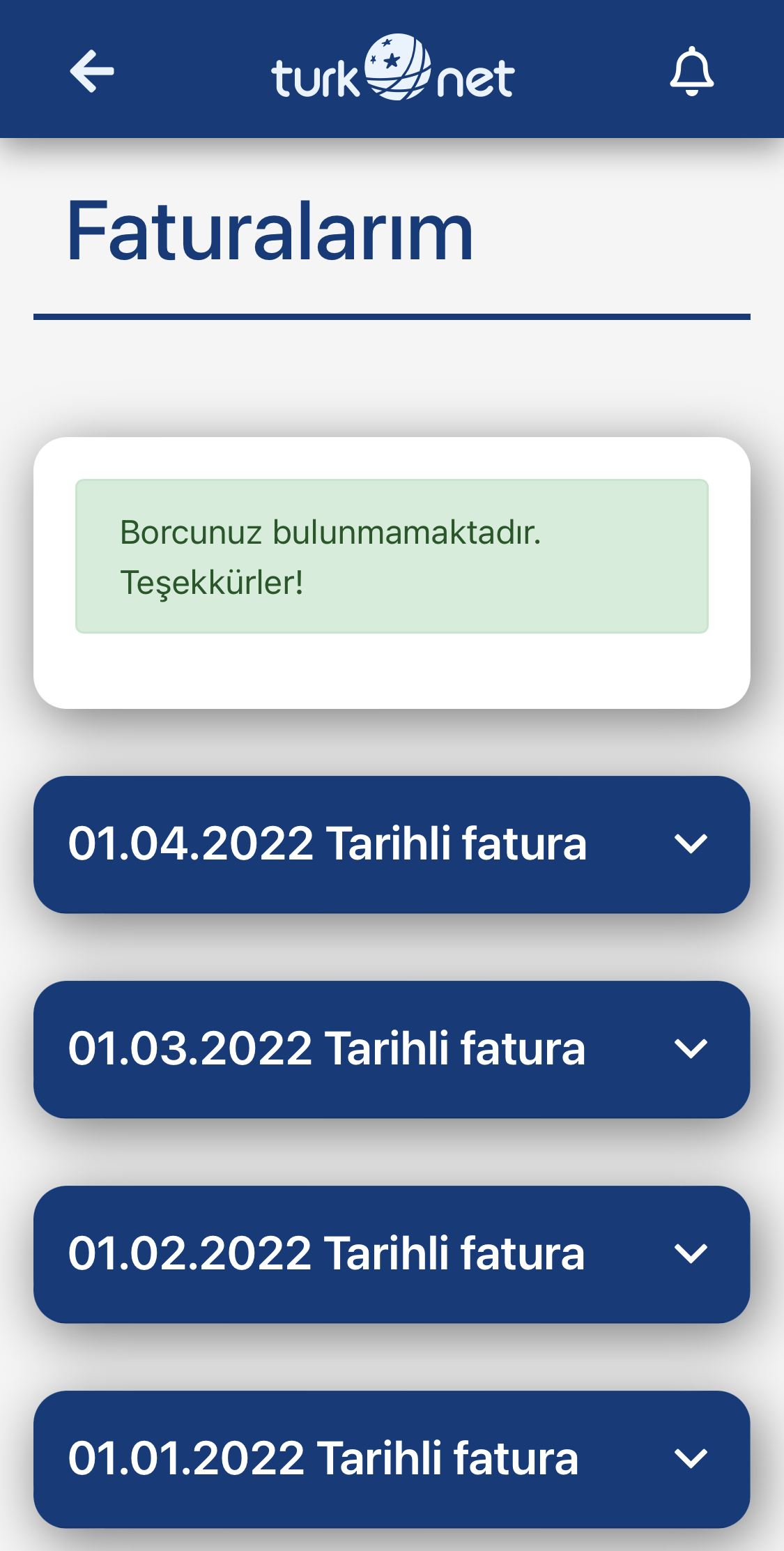784x1551 pixels.
Task: Tap the blue divider line under Faturalarım
Action: [392, 317]
